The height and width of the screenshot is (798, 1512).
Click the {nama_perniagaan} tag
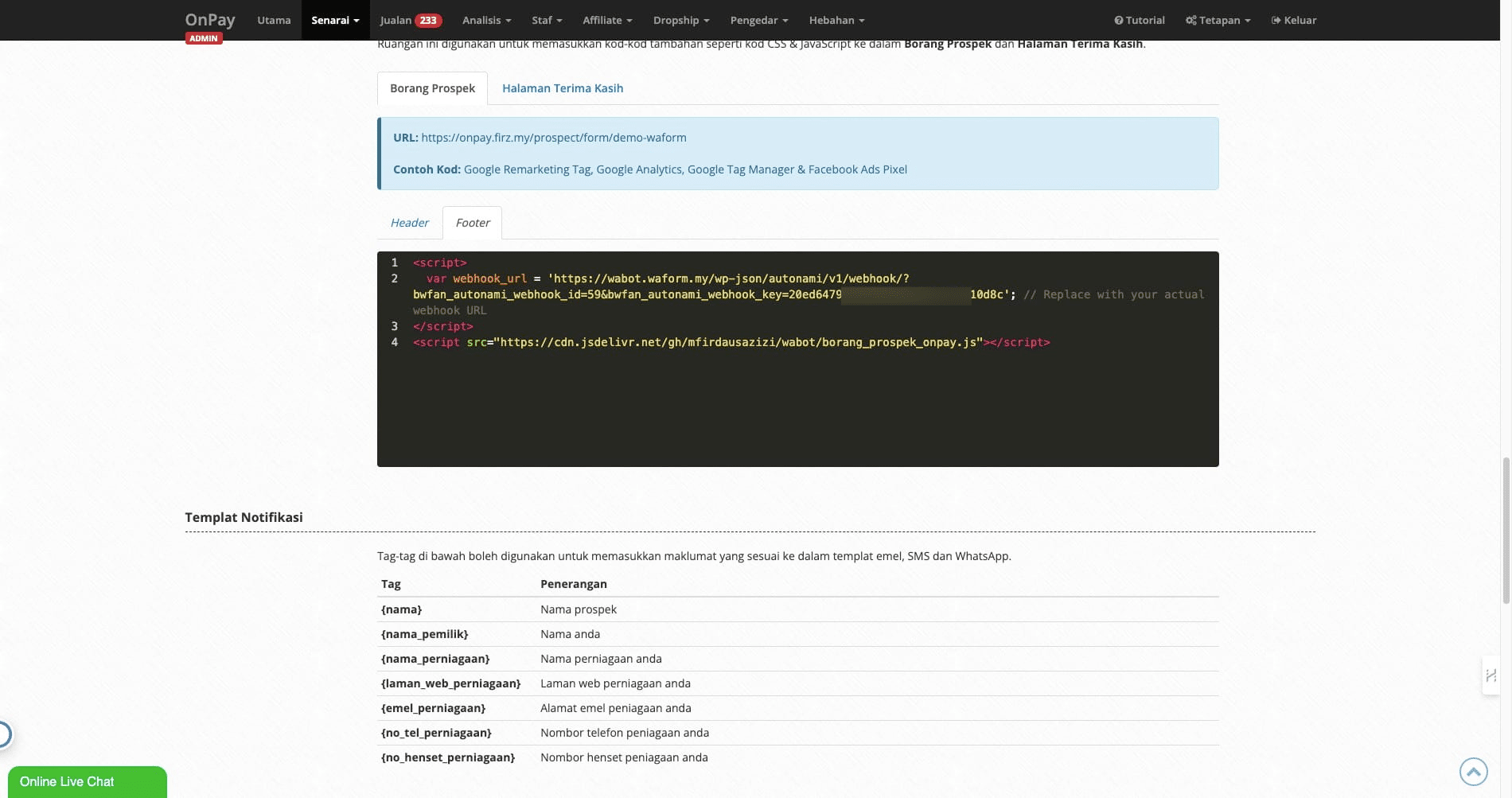(x=435, y=659)
